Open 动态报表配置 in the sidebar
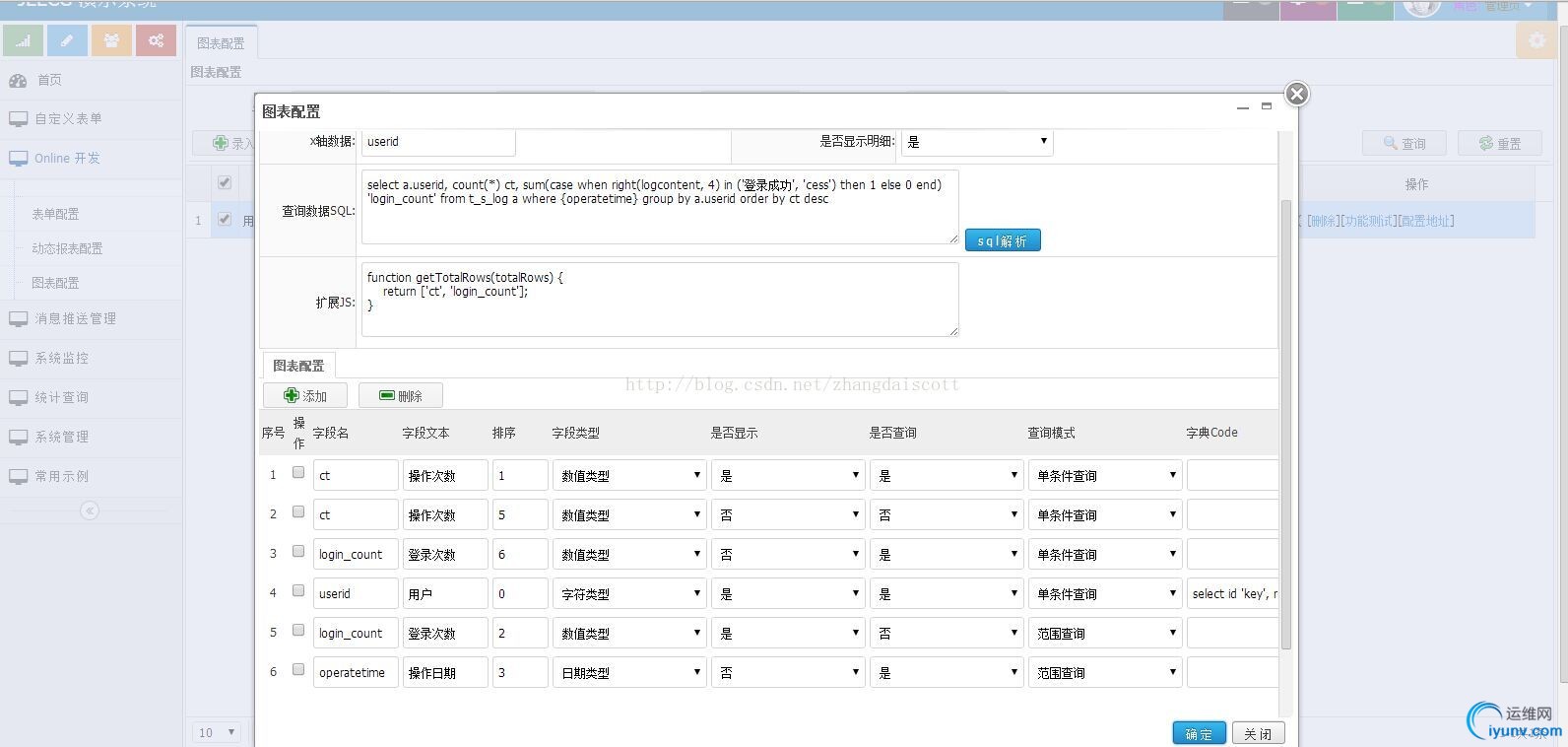This screenshot has width=1568, height=747. coord(67,248)
